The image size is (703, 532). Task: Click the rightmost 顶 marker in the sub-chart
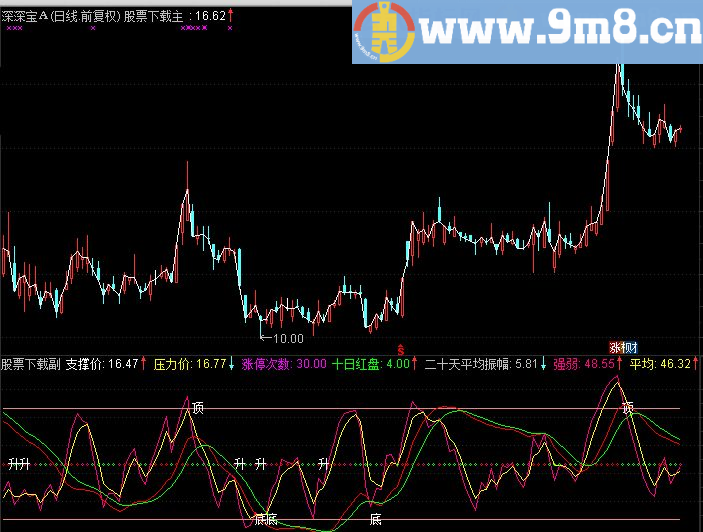[628, 408]
